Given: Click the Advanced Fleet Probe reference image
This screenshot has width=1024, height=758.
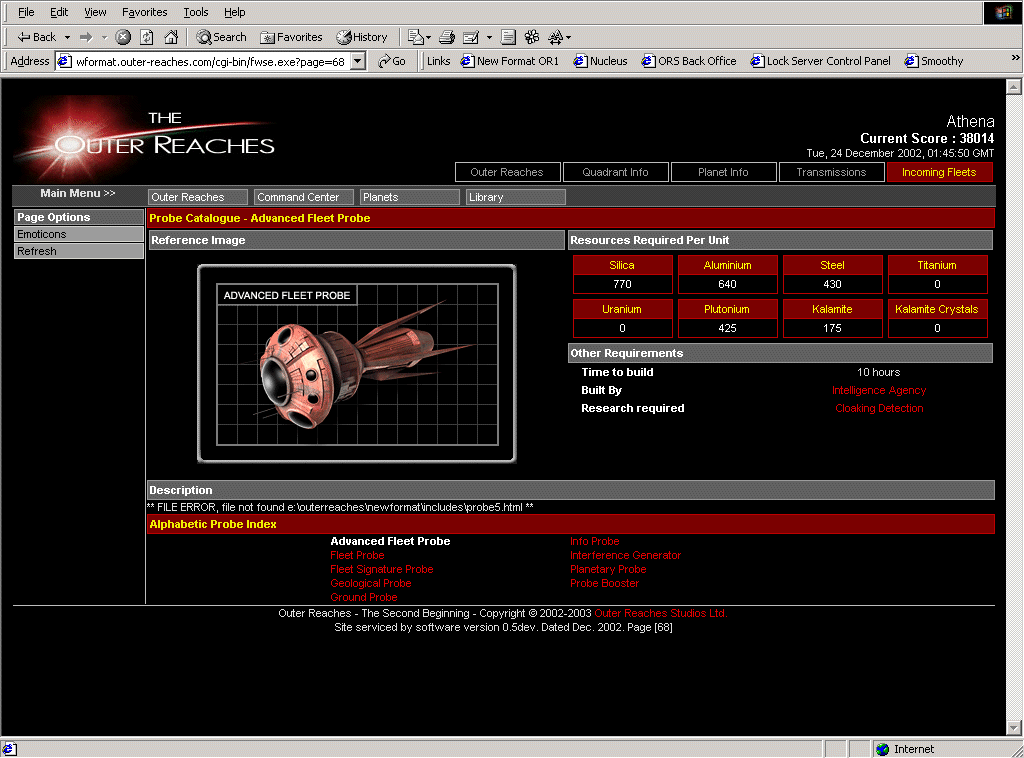Looking at the screenshot, I should click(x=356, y=364).
